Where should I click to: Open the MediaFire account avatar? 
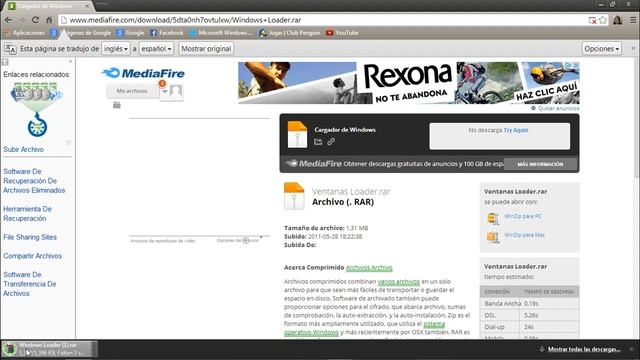[176, 91]
